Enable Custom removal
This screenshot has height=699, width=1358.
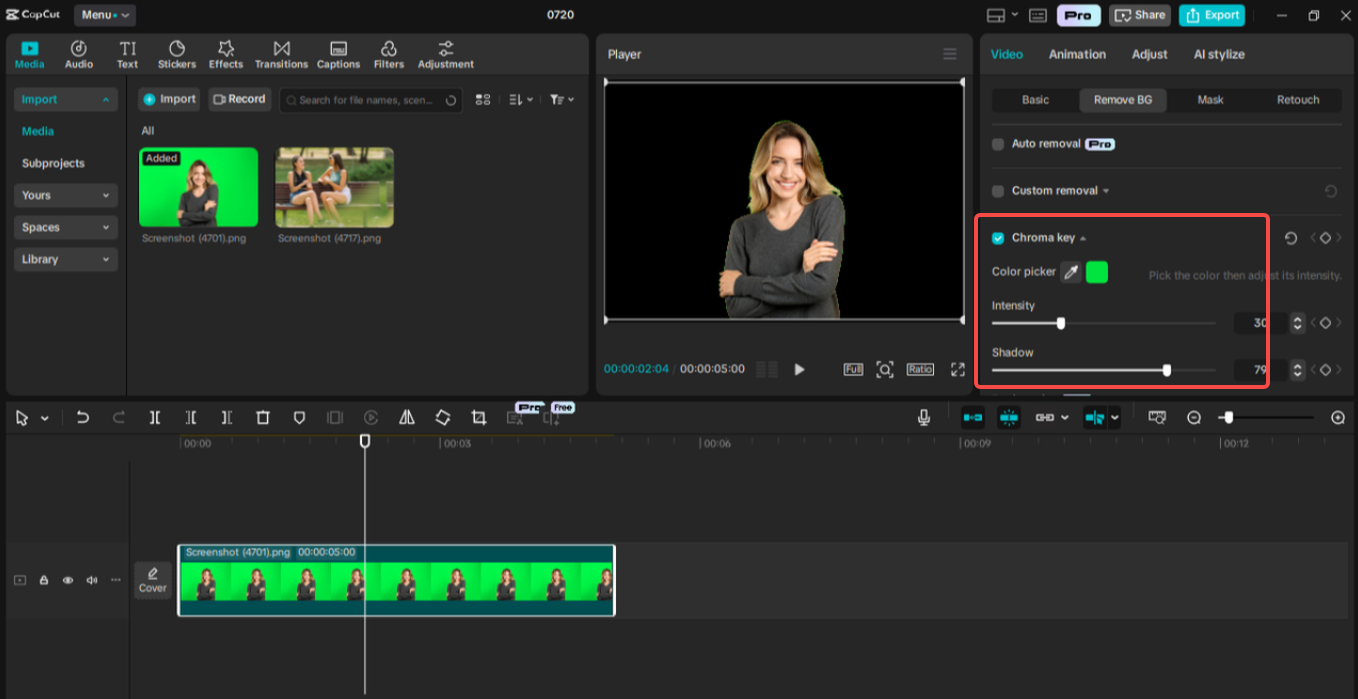[x=997, y=190]
